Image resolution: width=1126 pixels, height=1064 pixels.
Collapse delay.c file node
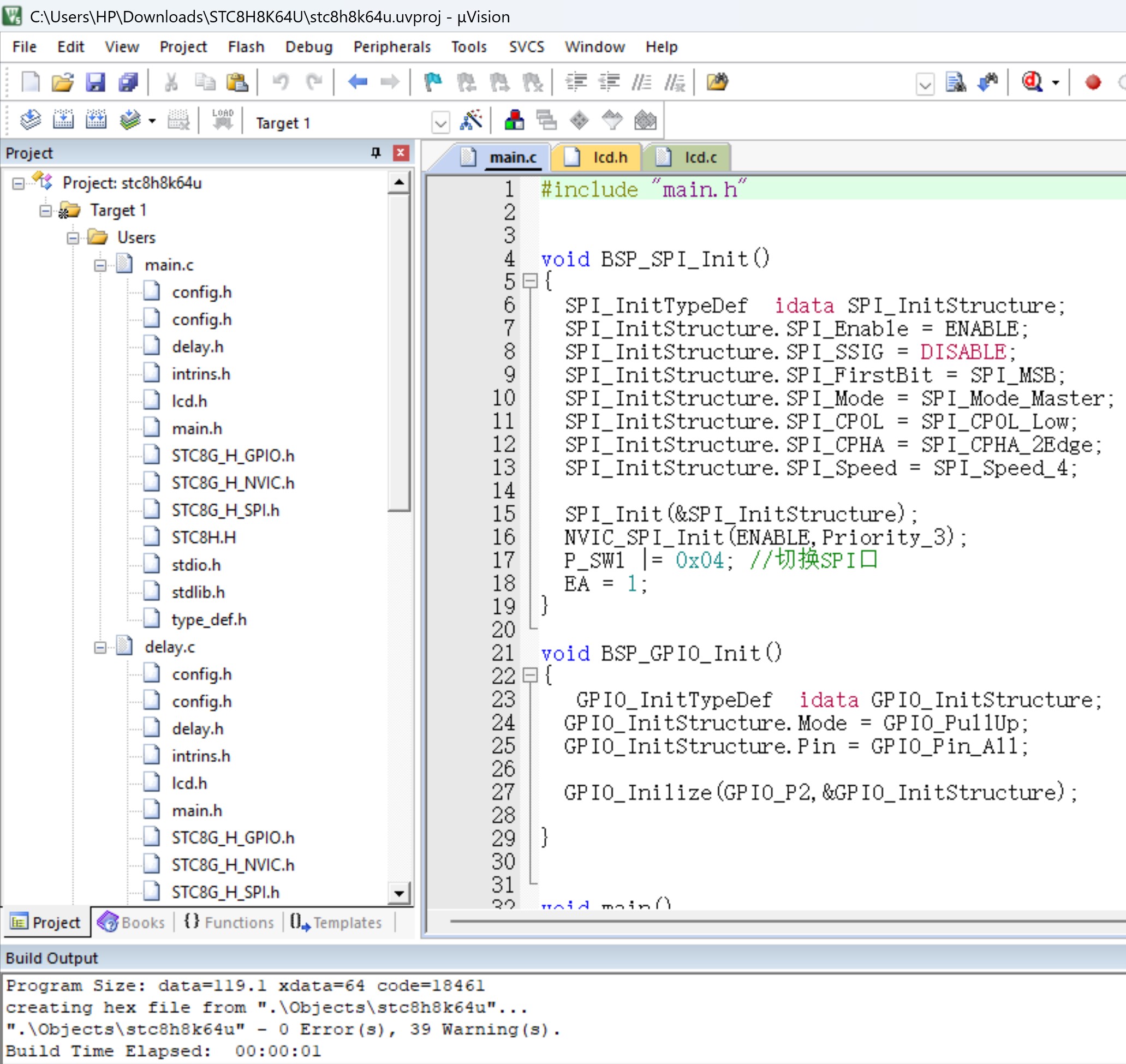coord(100,648)
